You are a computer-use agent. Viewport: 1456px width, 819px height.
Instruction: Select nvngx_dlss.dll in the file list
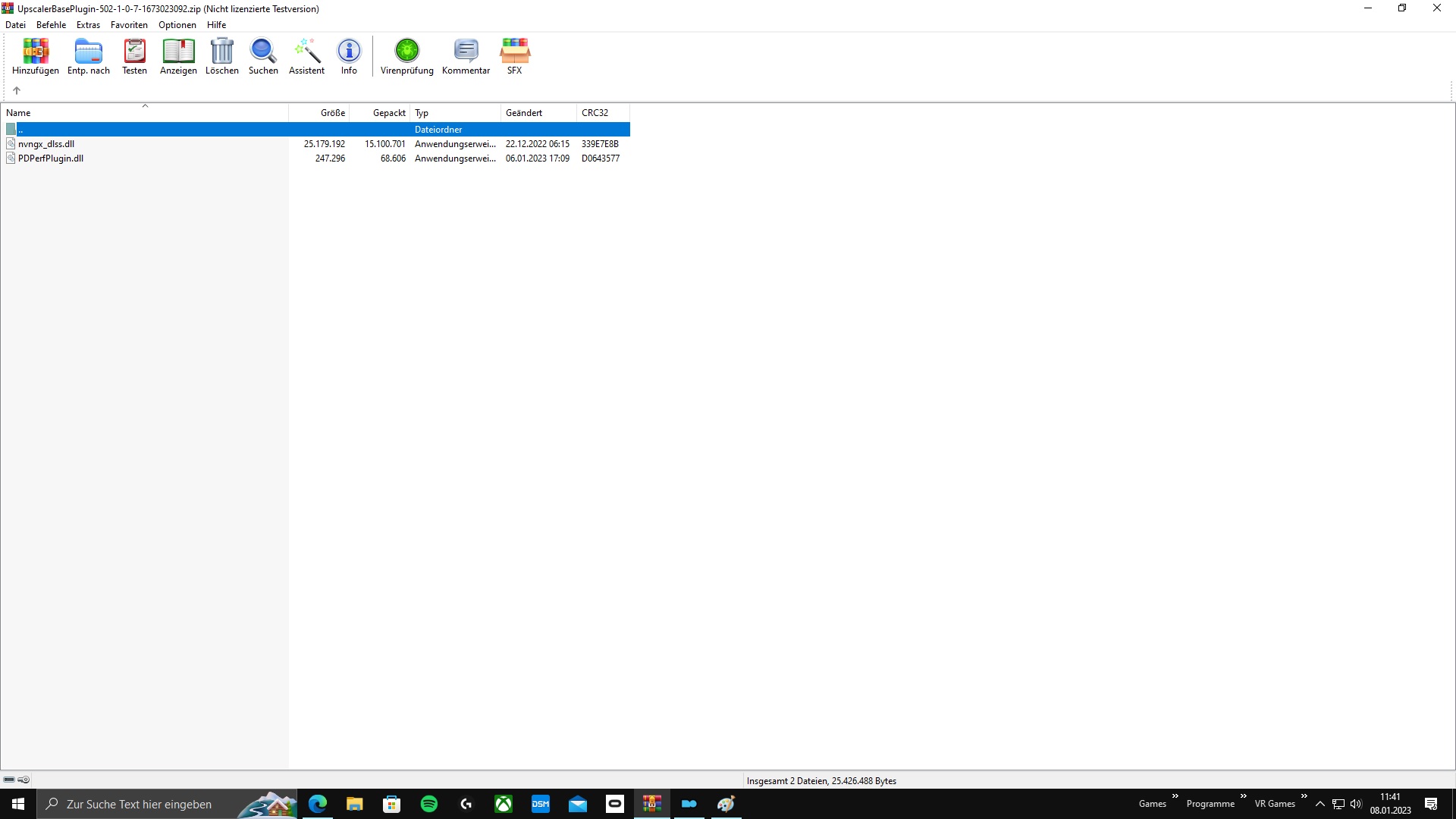tap(46, 144)
